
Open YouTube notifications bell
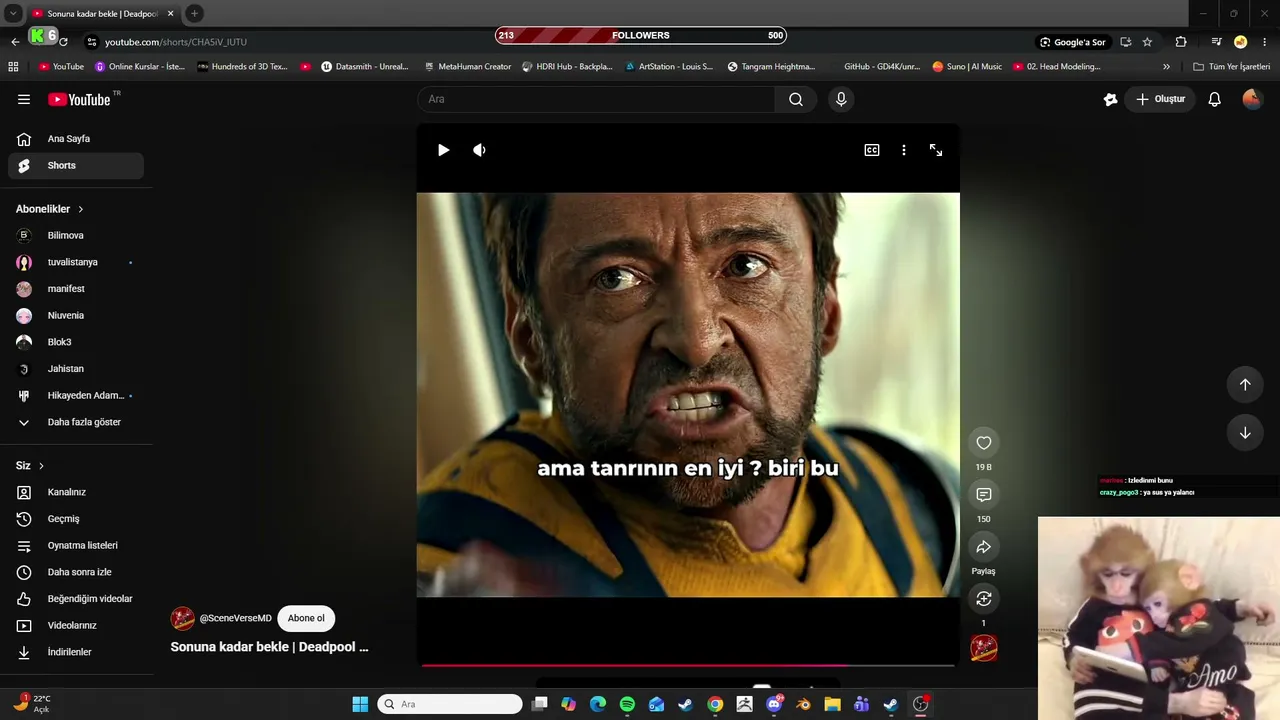click(1214, 99)
